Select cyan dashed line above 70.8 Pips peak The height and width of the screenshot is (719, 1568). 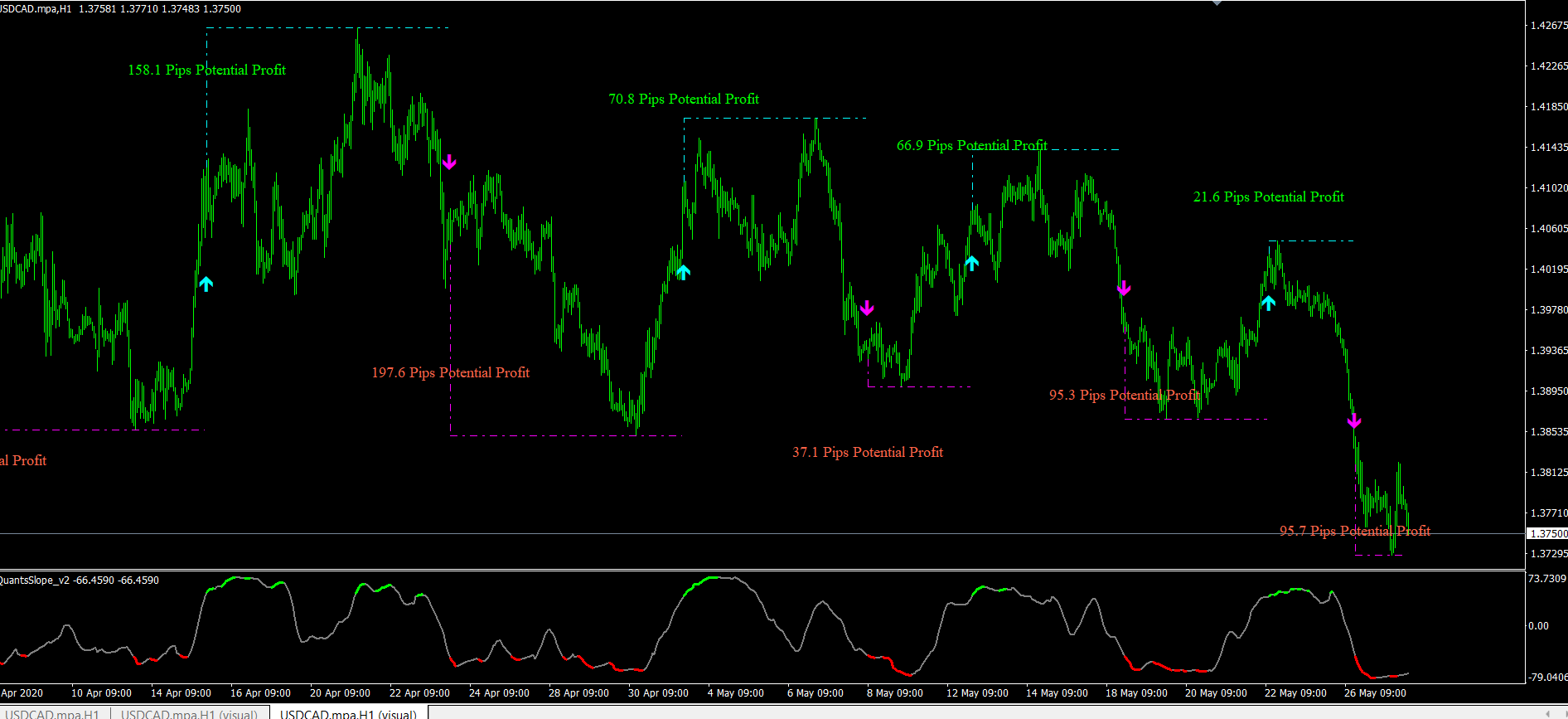pyautogui.click(x=775, y=118)
